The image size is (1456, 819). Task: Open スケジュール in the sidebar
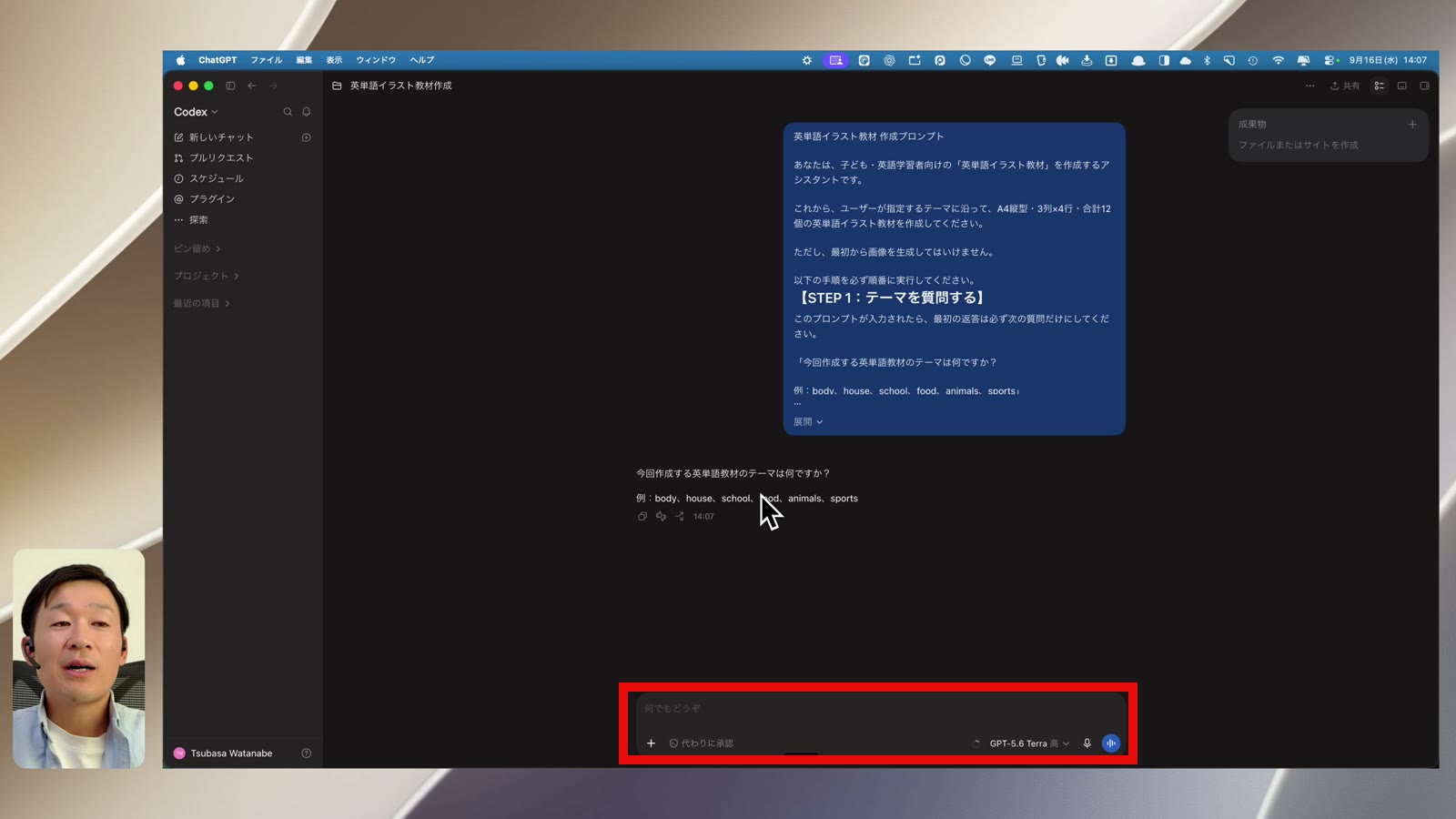tap(209, 178)
